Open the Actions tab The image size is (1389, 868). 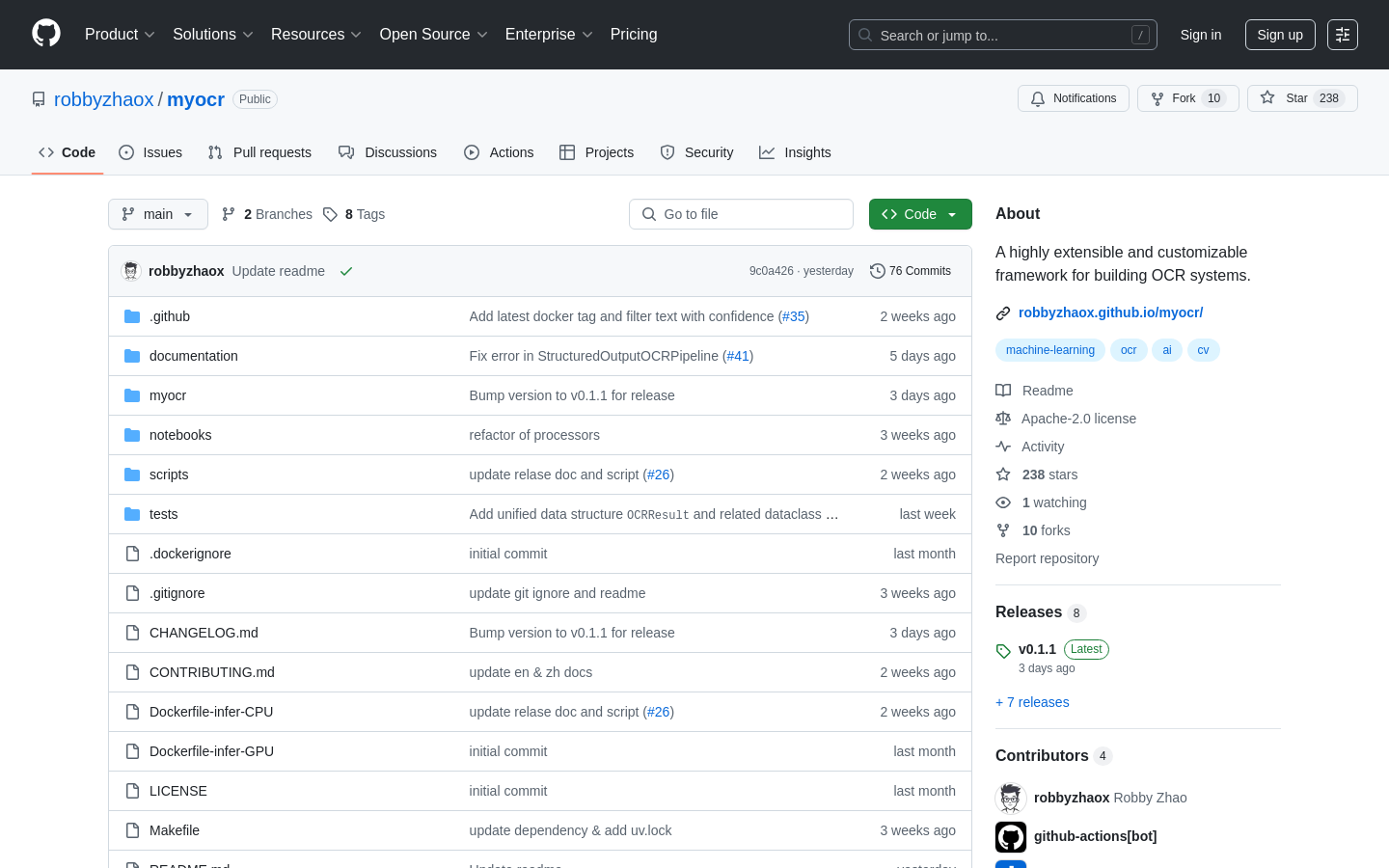point(499,152)
